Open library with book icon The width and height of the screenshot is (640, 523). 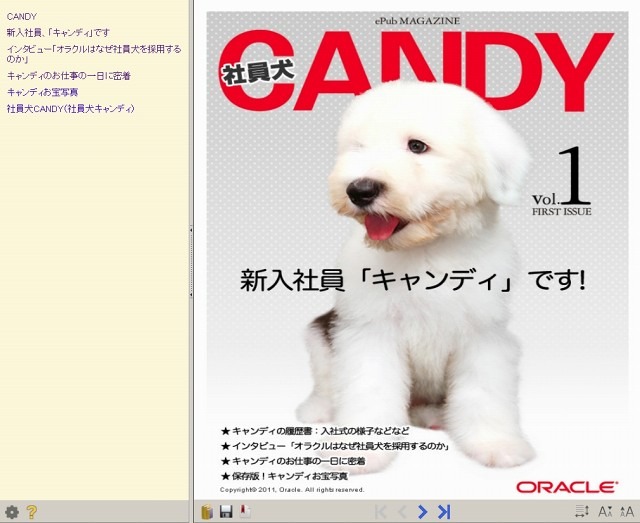(207, 512)
